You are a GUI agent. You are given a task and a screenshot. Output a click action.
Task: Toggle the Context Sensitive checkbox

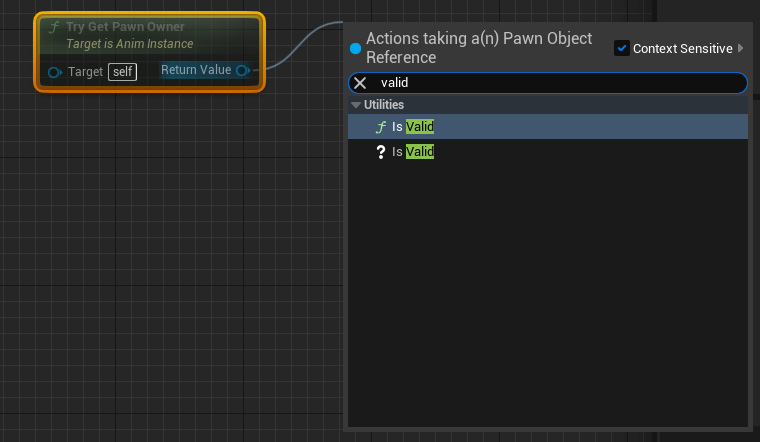point(621,48)
